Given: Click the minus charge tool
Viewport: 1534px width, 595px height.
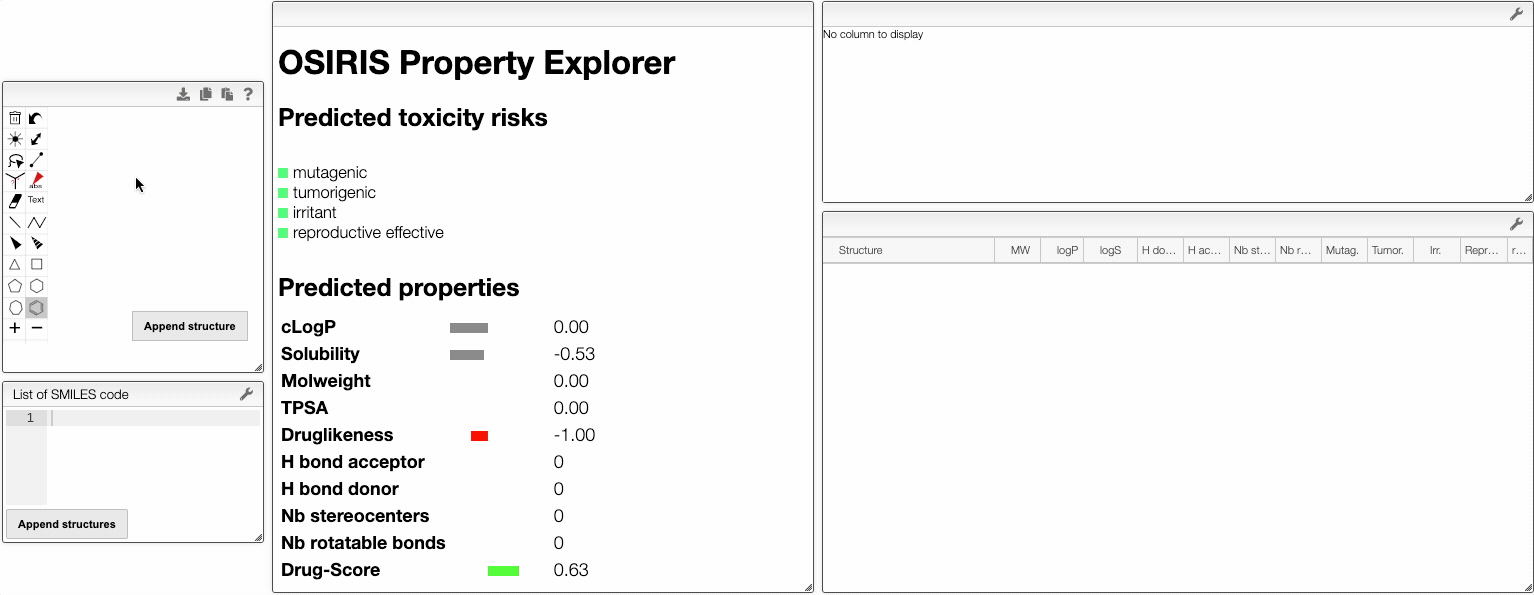Looking at the screenshot, I should (36, 328).
